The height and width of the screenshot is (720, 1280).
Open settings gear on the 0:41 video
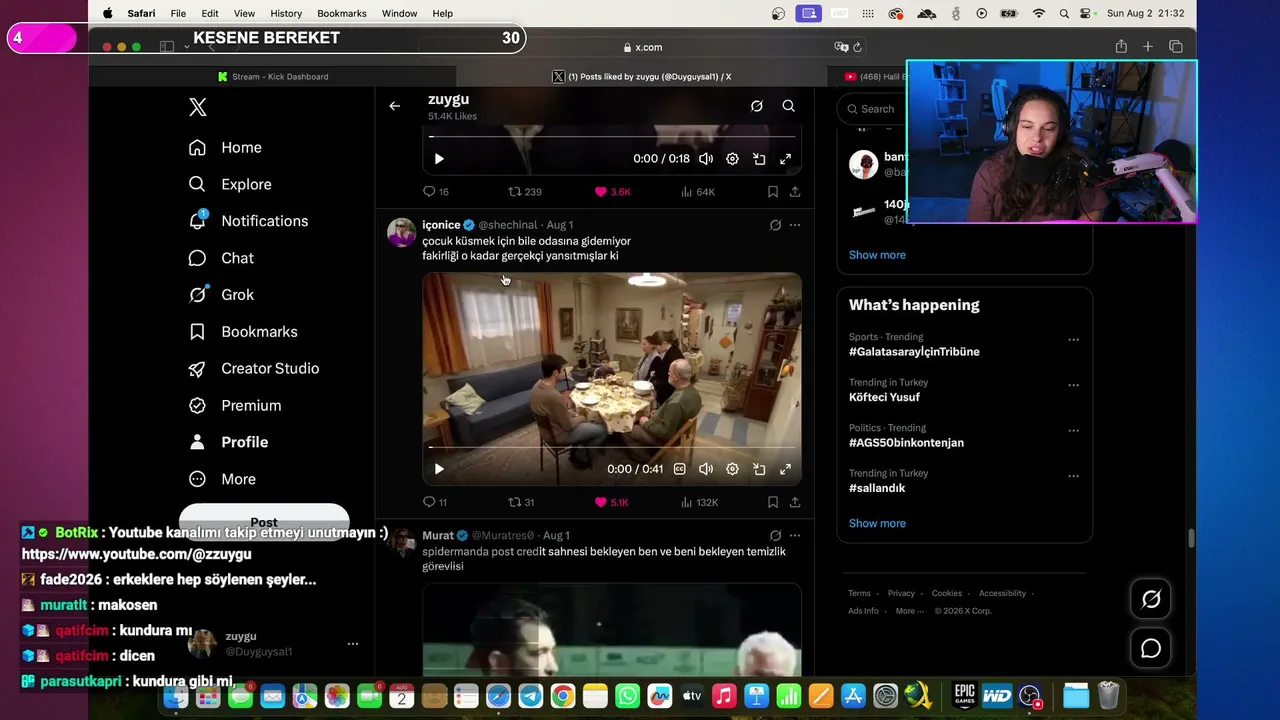point(732,469)
